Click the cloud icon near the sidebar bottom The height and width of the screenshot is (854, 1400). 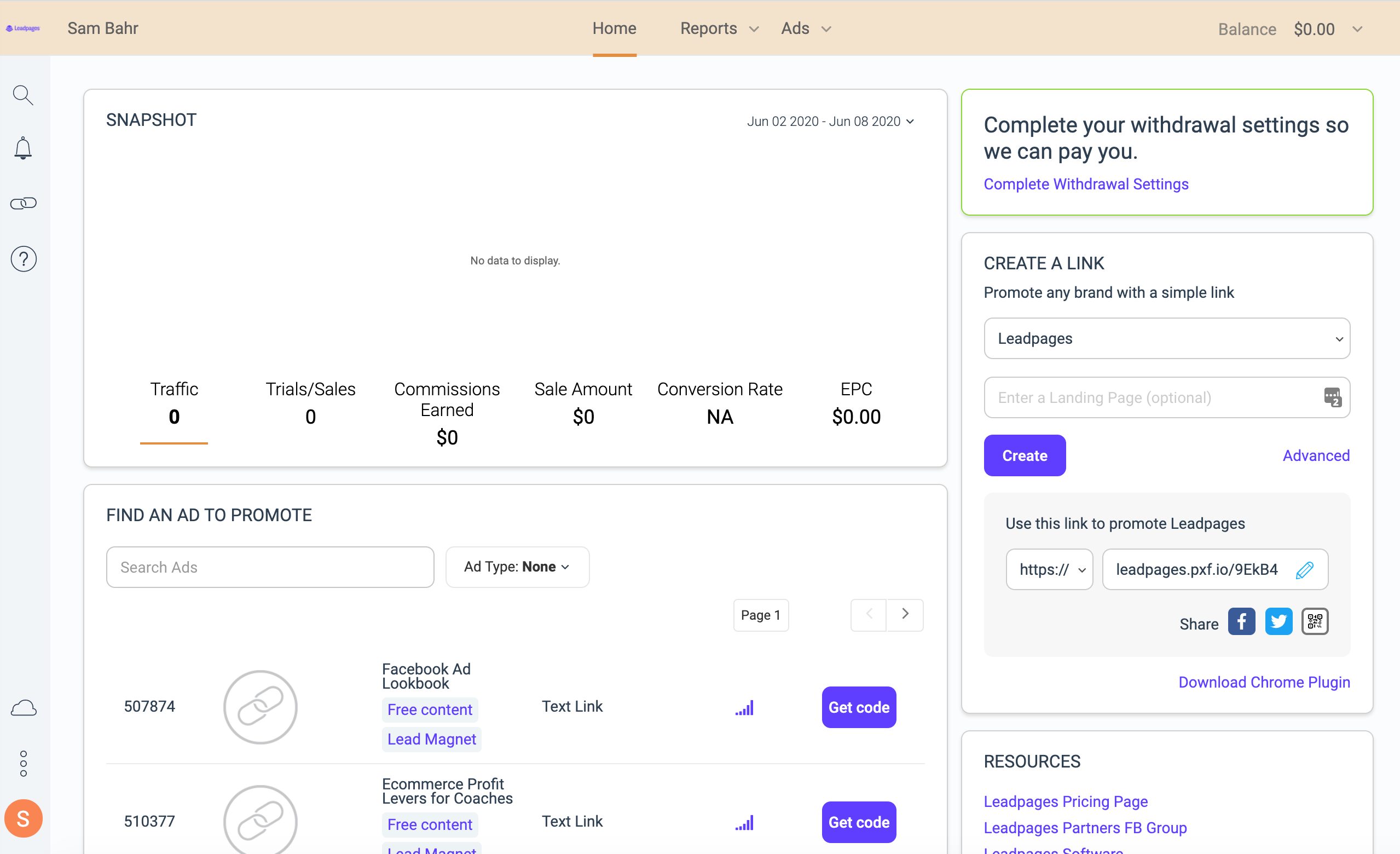(x=23, y=707)
